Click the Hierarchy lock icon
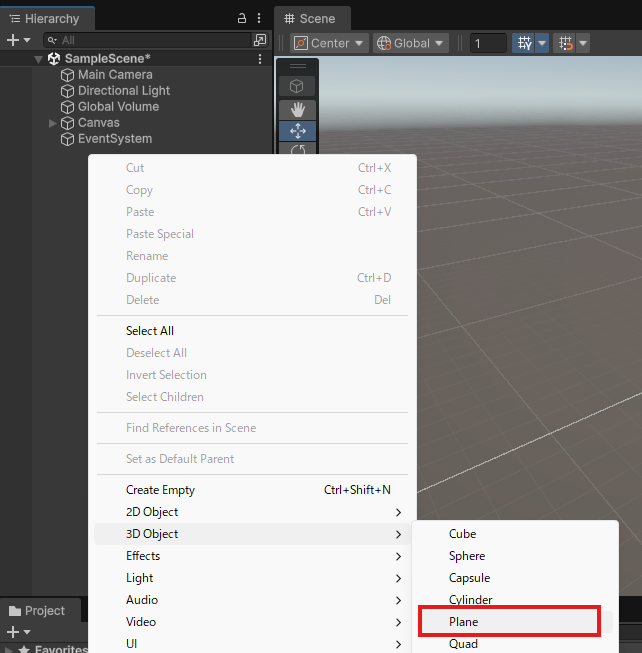 point(241,19)
